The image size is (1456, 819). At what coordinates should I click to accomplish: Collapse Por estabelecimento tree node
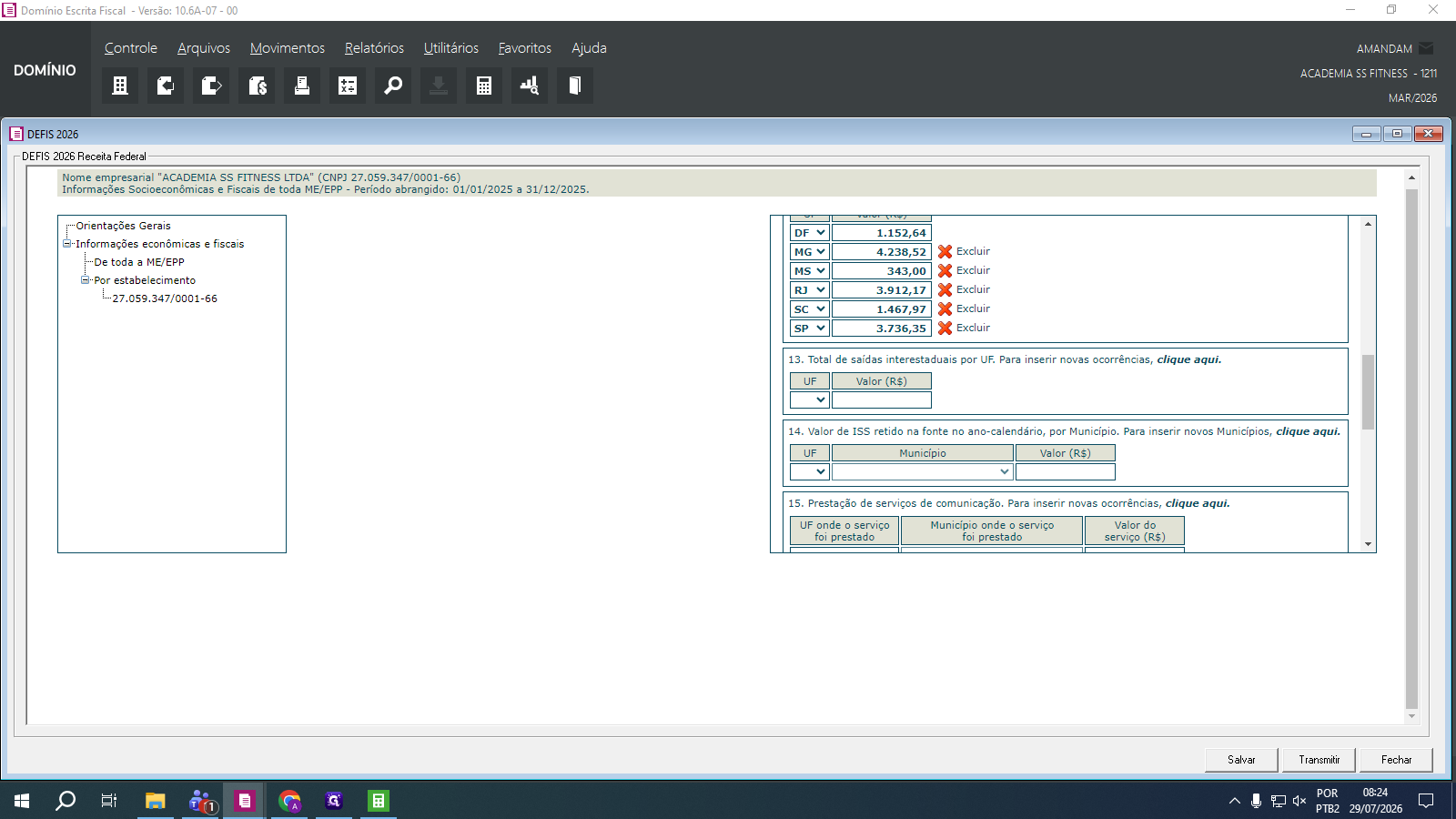tap(85, 280)
